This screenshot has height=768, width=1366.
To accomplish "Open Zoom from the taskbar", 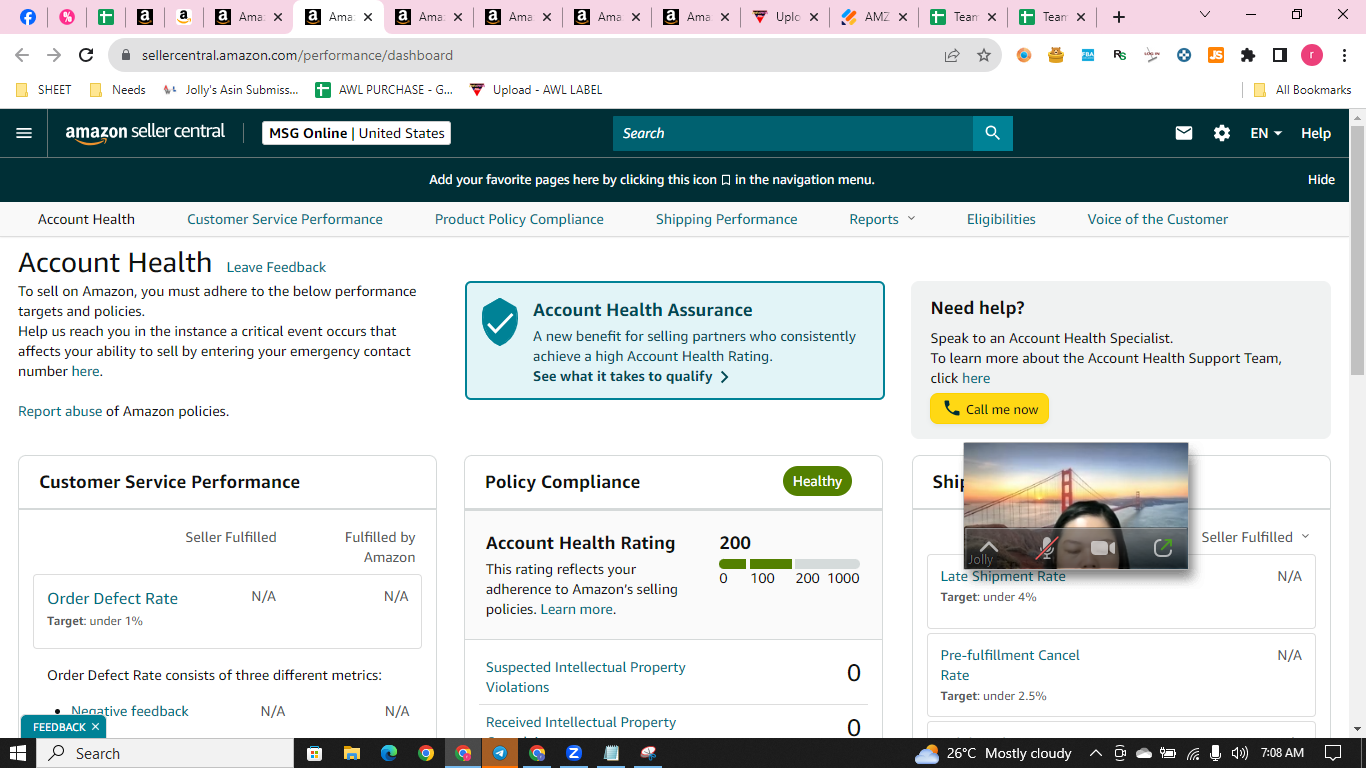I will click(x=574, y=753).
